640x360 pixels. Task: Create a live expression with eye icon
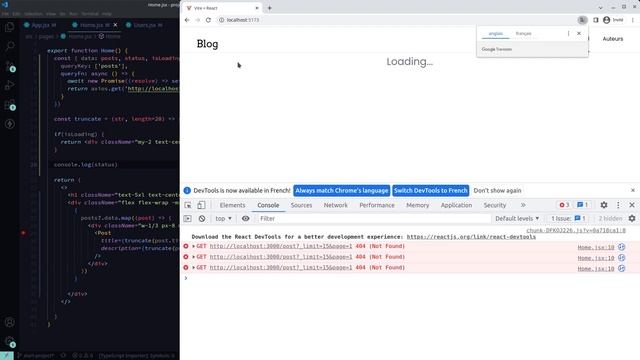click(x=245, y=219)
